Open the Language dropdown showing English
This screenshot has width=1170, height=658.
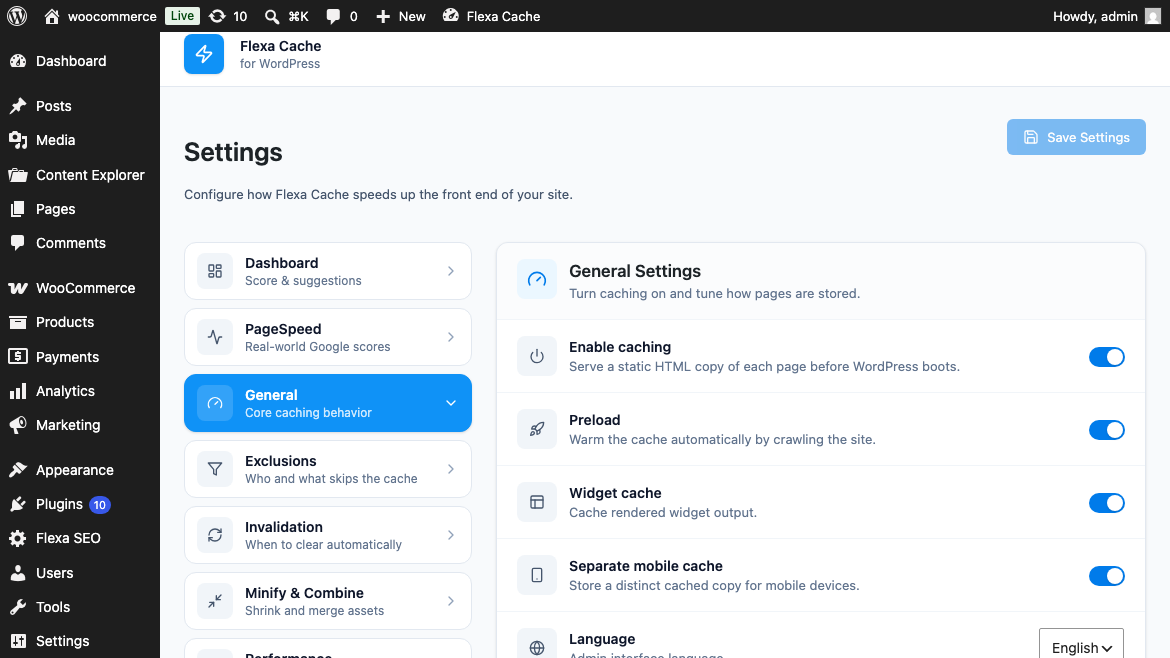pos(1081,646)
